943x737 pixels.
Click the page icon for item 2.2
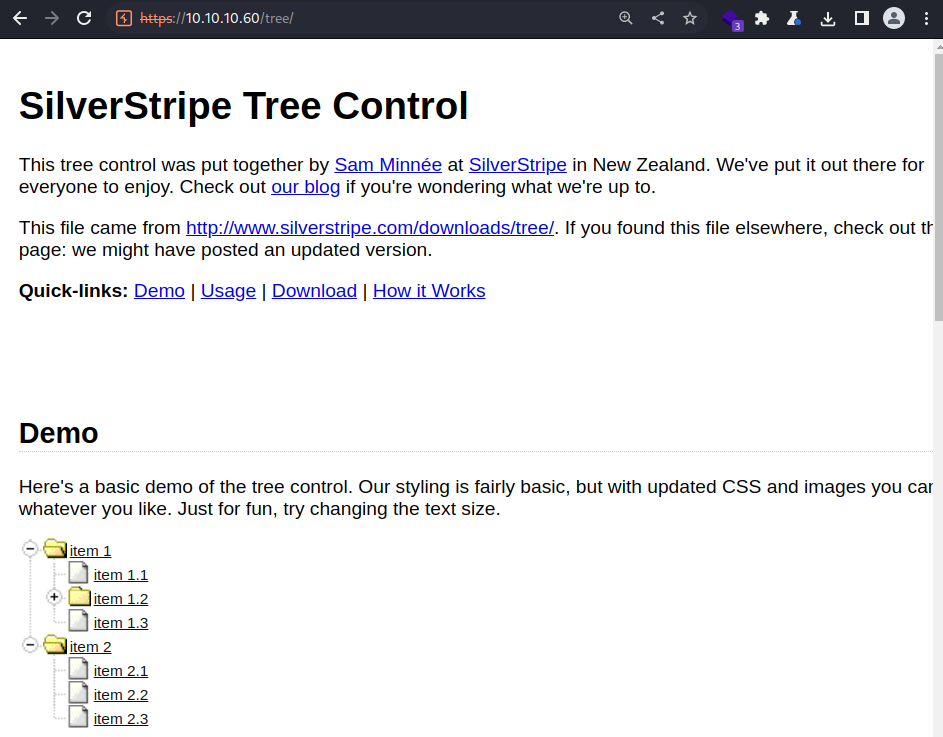click(x=78, y=692)
